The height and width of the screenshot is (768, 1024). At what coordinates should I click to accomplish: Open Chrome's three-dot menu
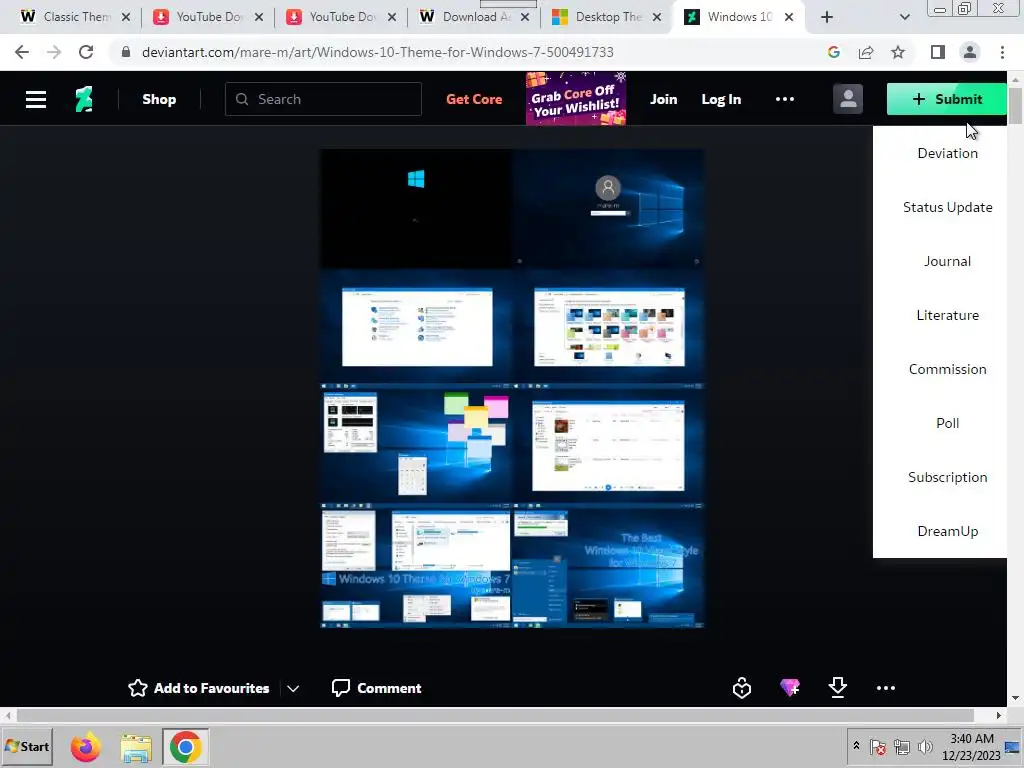1002,52
